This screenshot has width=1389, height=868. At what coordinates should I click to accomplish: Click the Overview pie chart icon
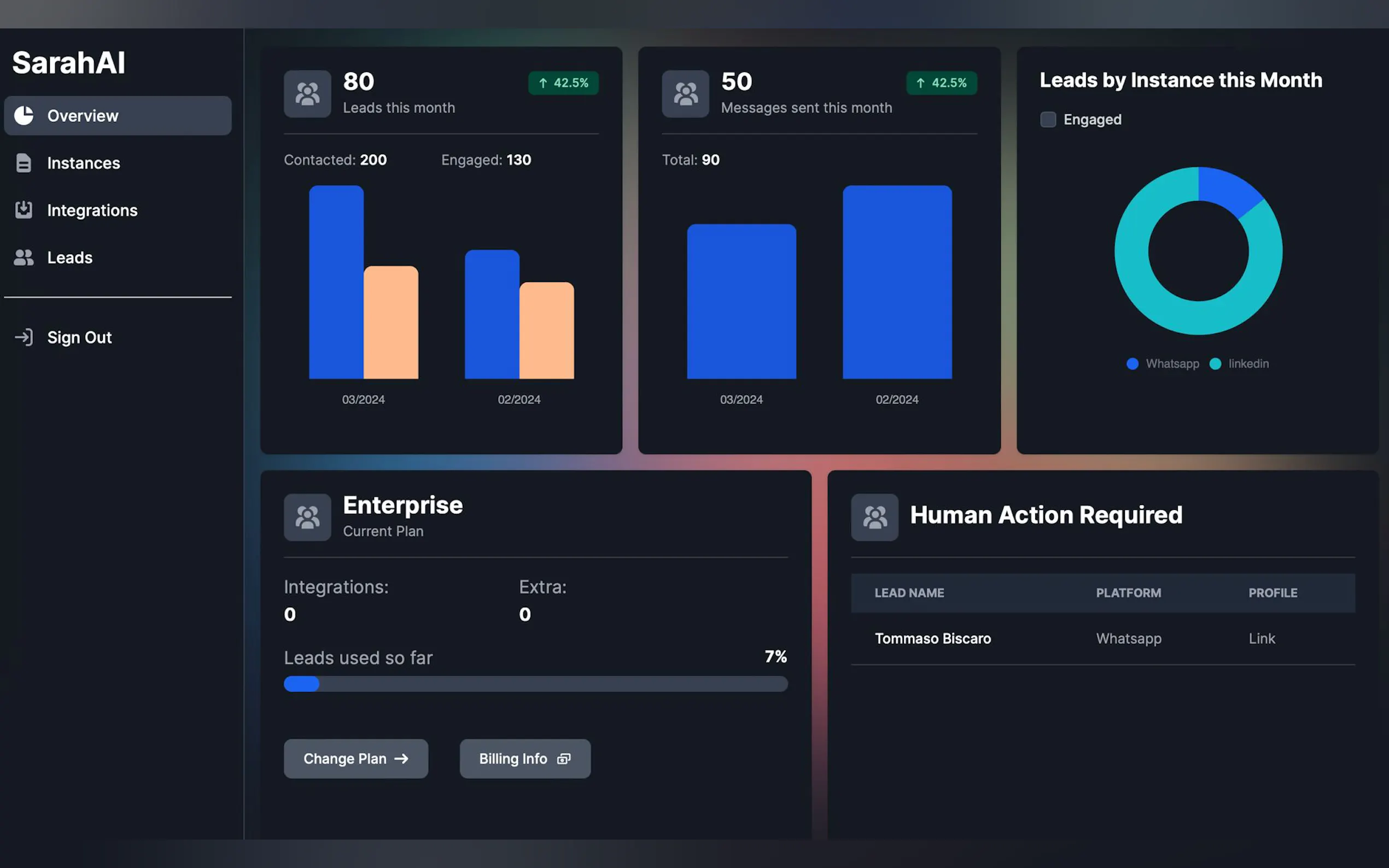24,115
